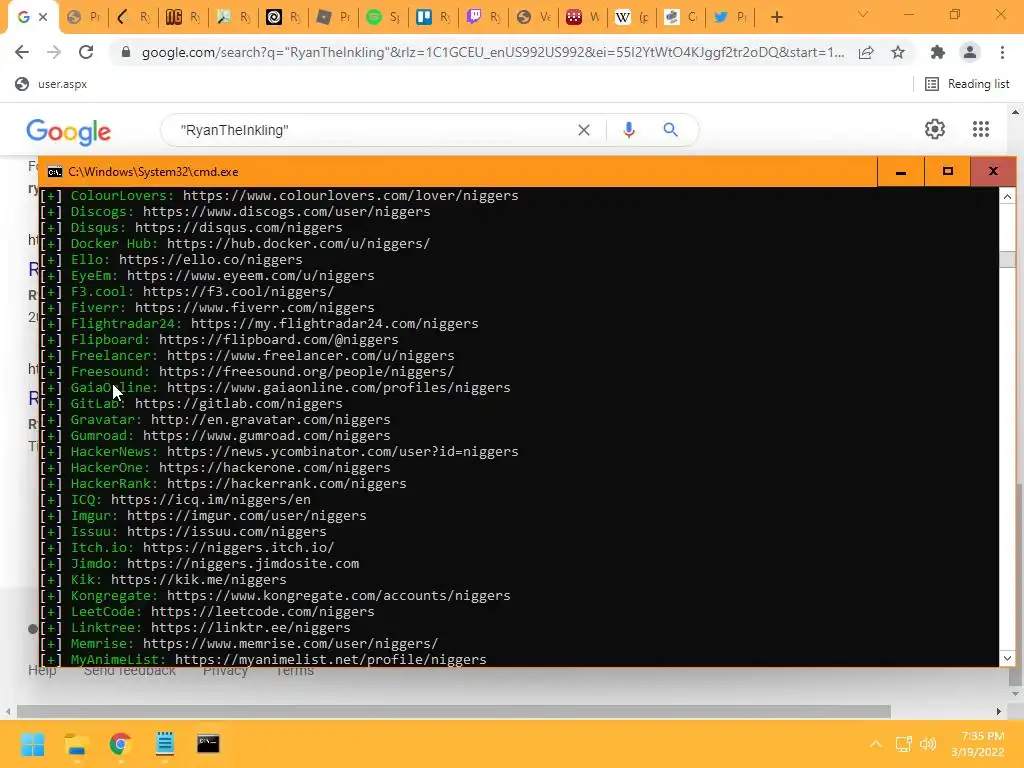Open Chrome's tab search dropdown
The width and height of the screenshot is (1024, 768).
[863, 14]
